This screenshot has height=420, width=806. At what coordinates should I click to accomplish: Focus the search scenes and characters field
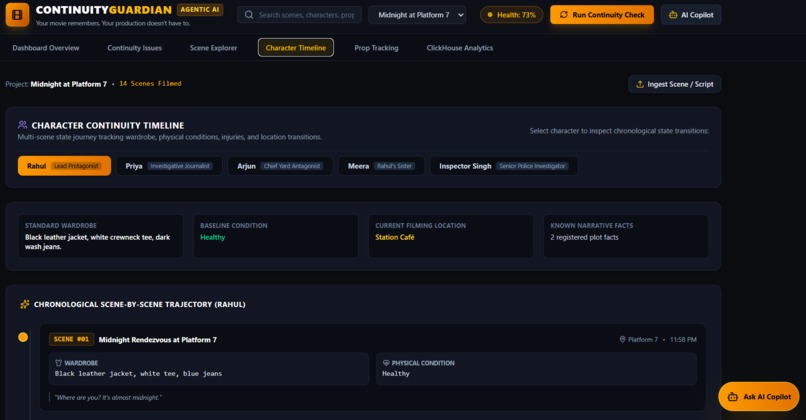pos(300,15)
